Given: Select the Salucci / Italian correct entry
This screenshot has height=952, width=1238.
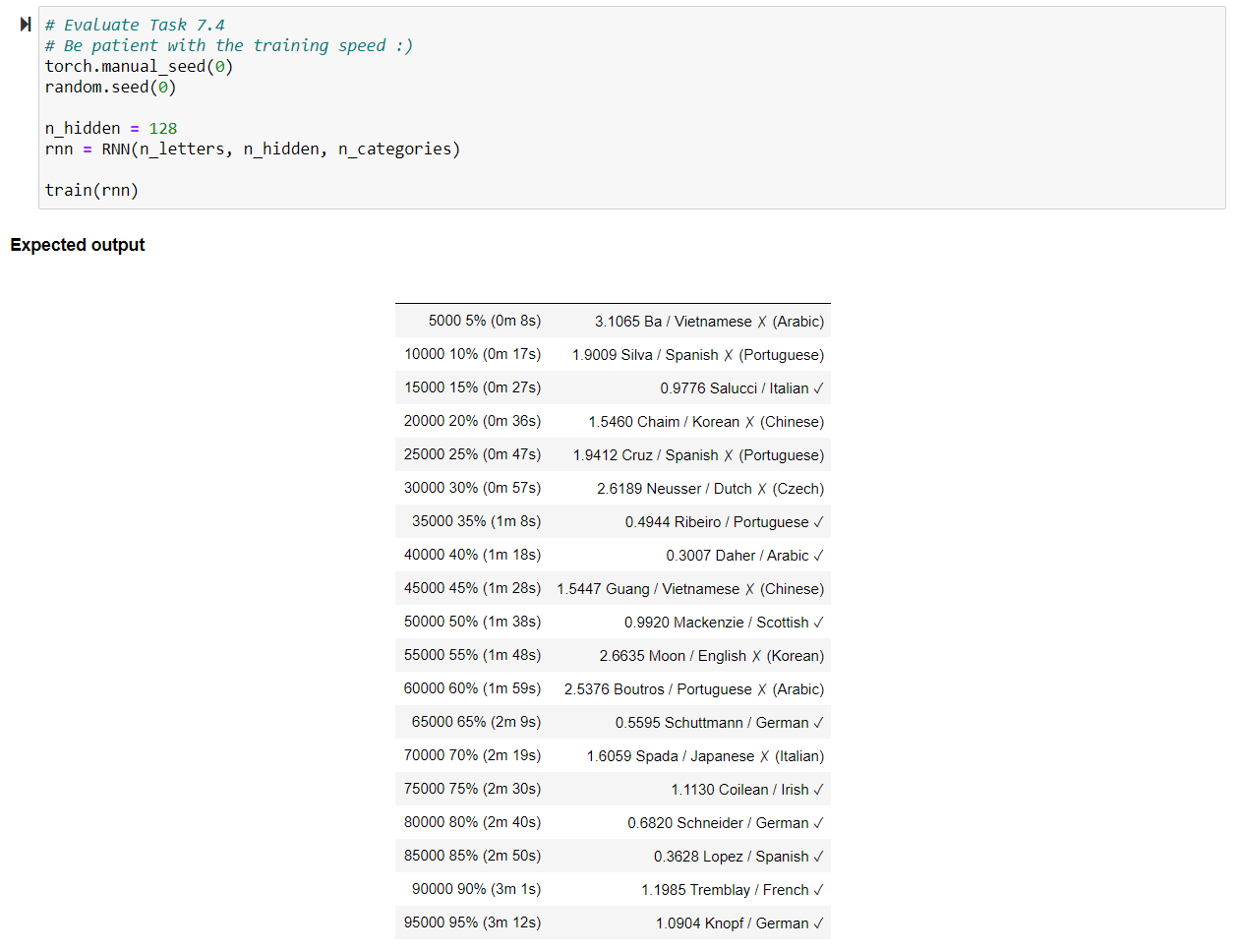Looking at the screenshot, I should click(612, 387).
